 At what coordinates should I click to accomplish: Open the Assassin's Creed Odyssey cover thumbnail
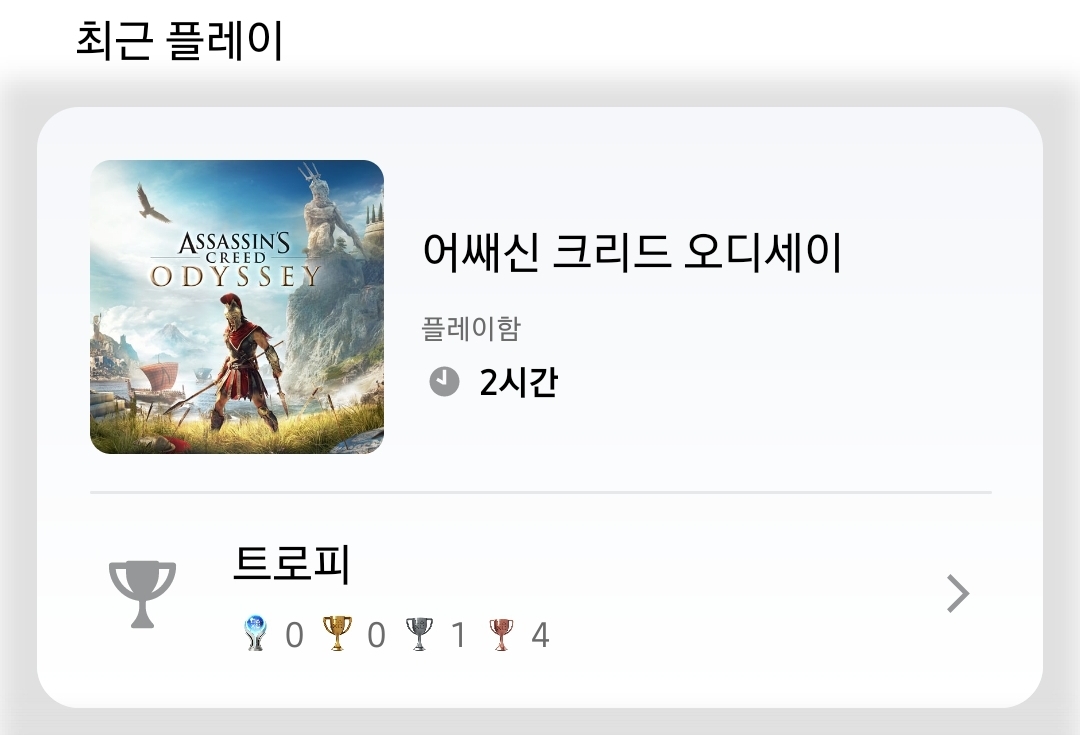(x=237, y=307)
